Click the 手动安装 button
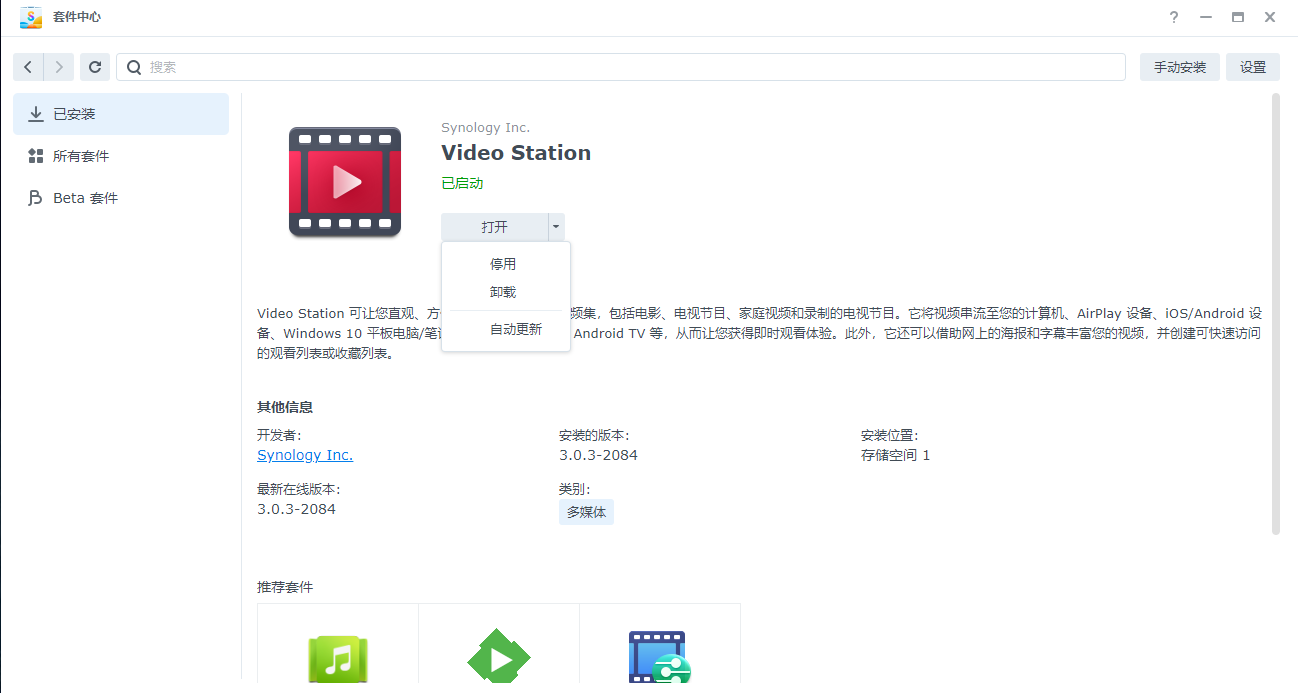The height and width of the screenshot is (693, 1298). pos(1180,67)
